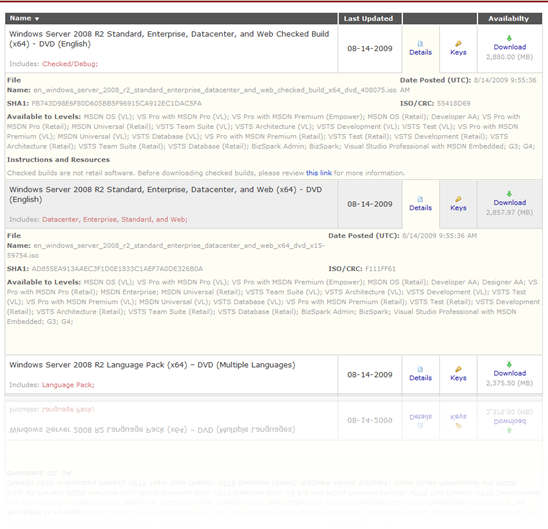Image resolution: width=548 pixels, height=529 pixels.
Task: Click file name ending checked_build_x64_dvd_408075.iso
Action: [215, 90]
